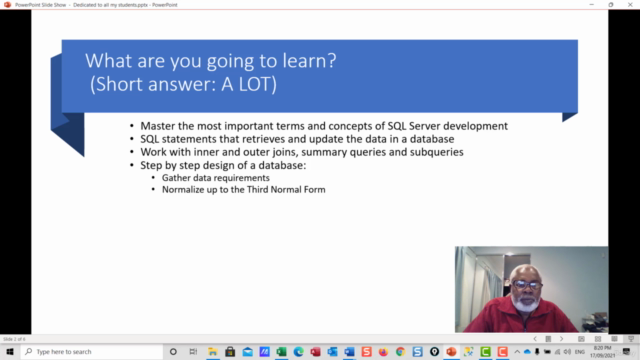Open the notification center icon
Screen dimensions: 640x360
[627, 351]
